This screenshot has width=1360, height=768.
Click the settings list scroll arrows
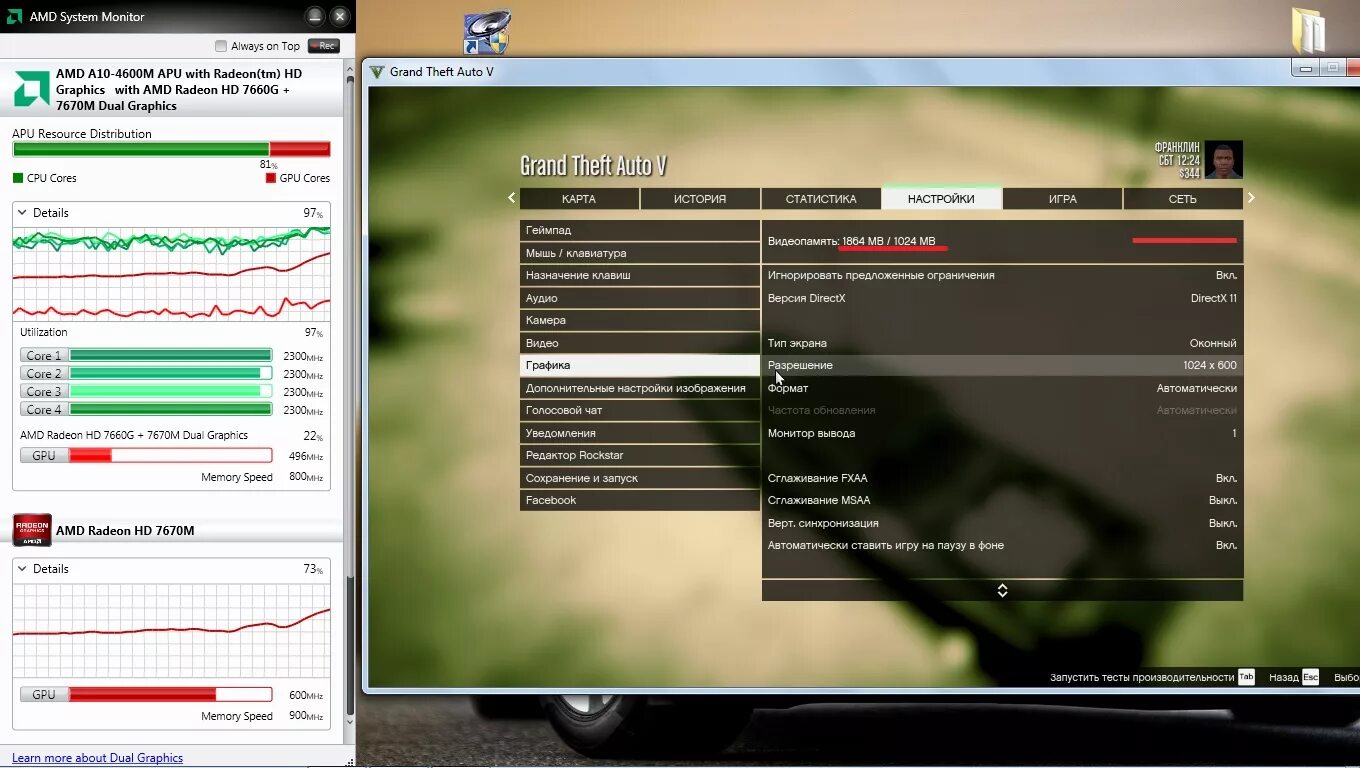click(1002, 591)
